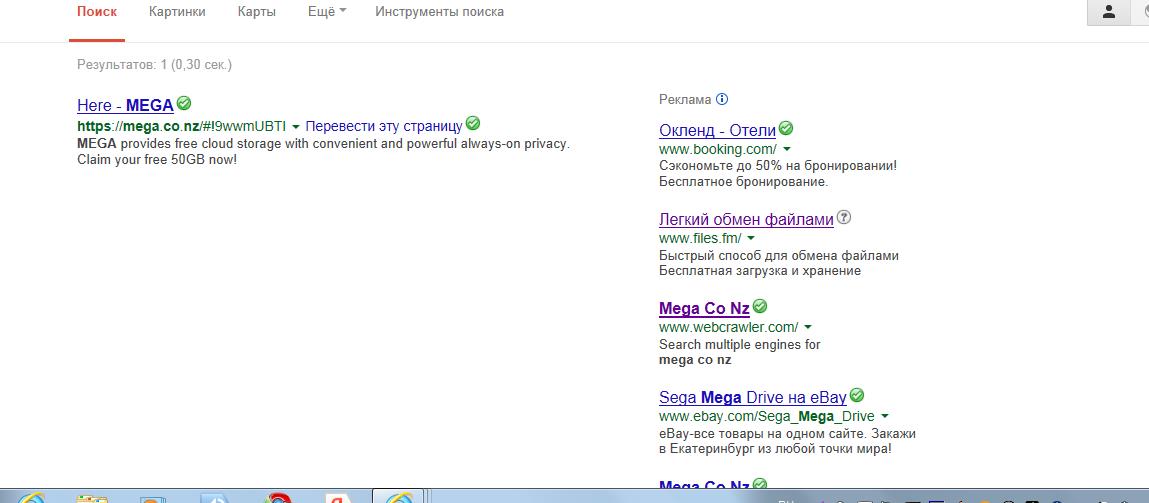Click the green checkmark beside Sega Mega Drive на eBay

pyautogui.click(x=857, y=396)
